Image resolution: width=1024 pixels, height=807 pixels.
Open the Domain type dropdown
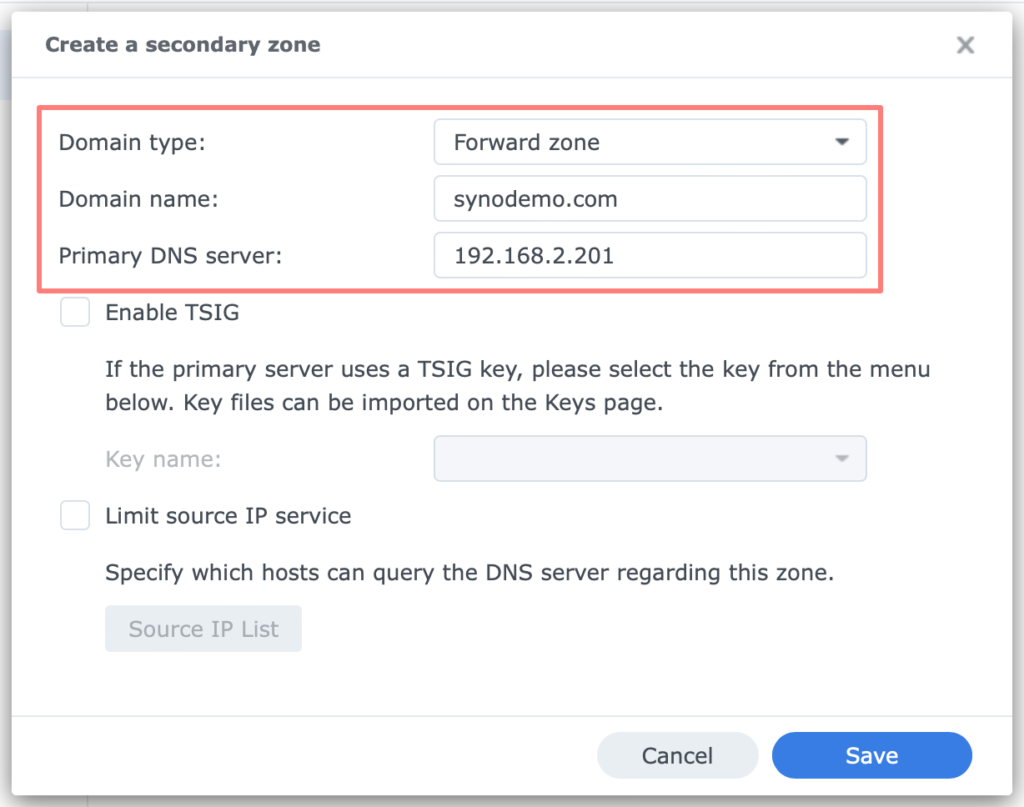click(650, 142)
